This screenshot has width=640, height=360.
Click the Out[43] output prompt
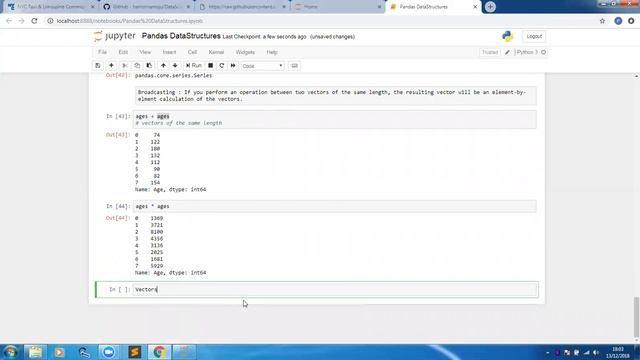click(118, 135)
